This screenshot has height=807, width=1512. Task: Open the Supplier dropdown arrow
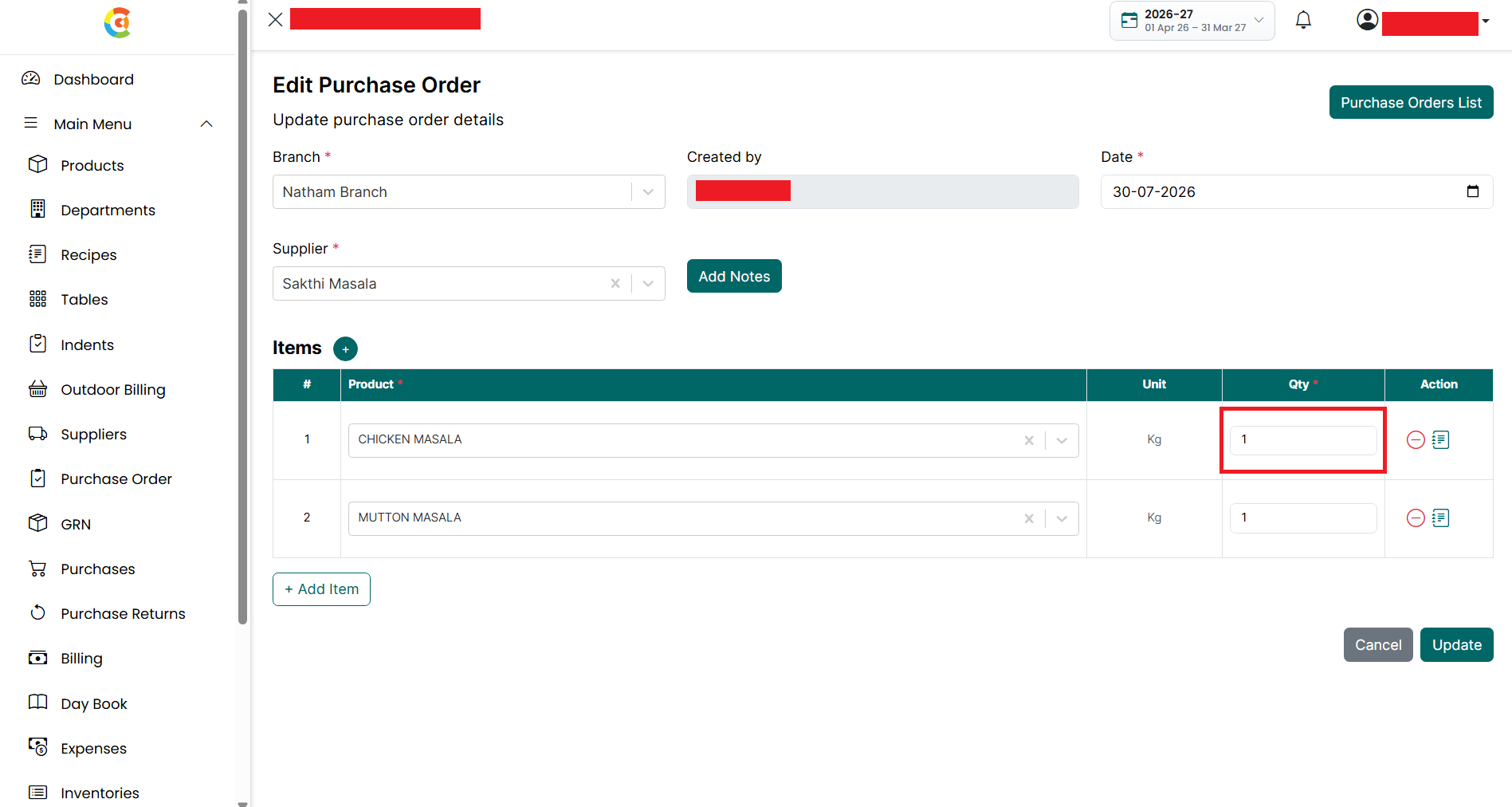[x=648, y=284]
